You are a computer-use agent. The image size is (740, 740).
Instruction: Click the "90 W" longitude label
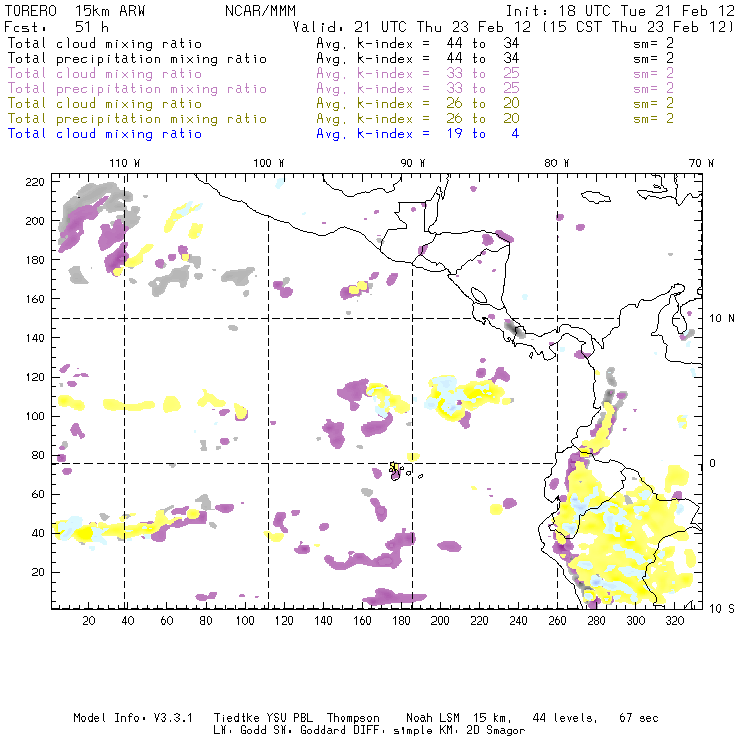click(412, 163)
